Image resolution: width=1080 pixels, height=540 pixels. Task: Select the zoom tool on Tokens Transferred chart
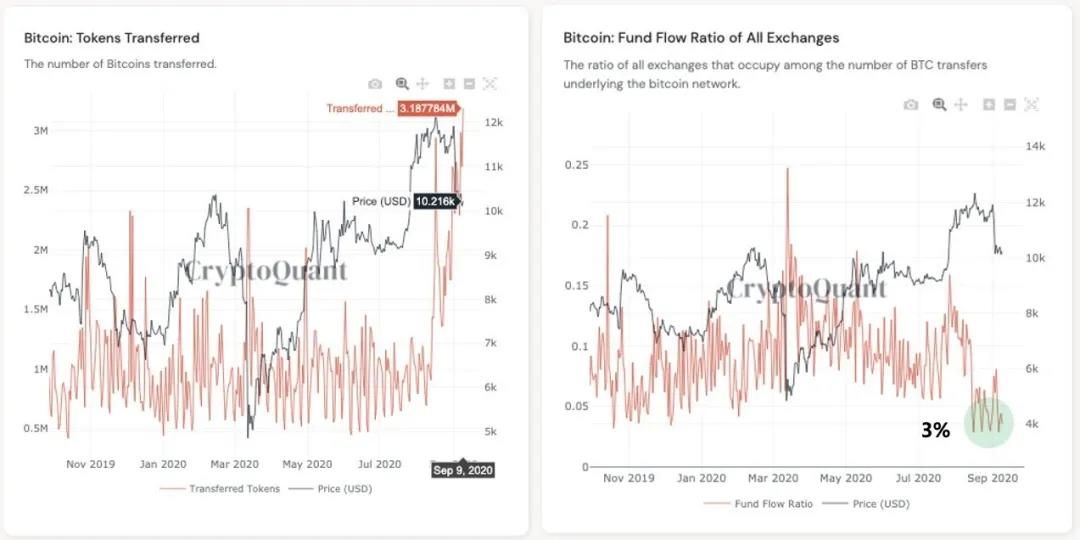(x=402, y=84)
